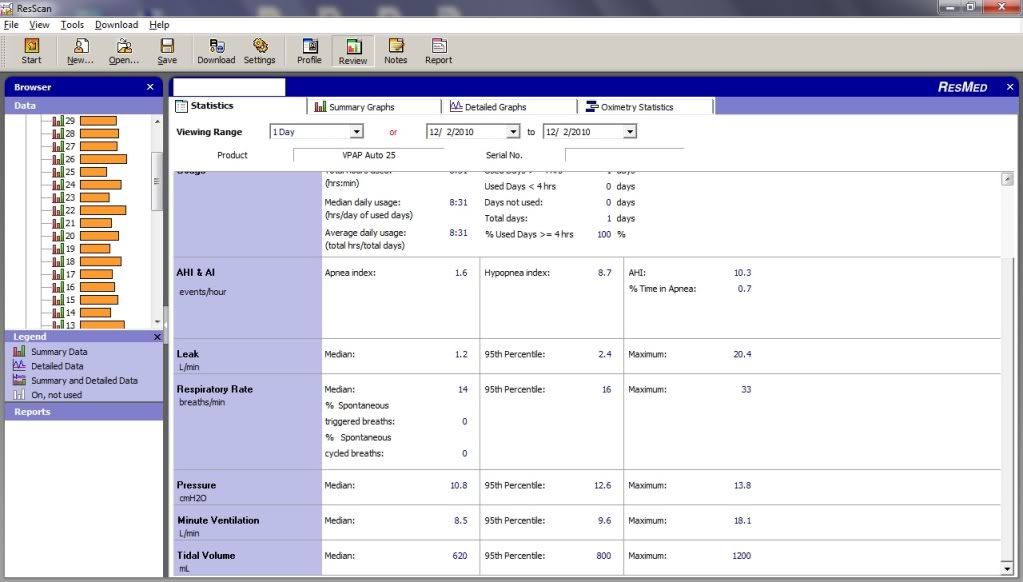Screen dimensions: 1023x582
Task: Select day 19 in the data browser
Action: [81, 249]
